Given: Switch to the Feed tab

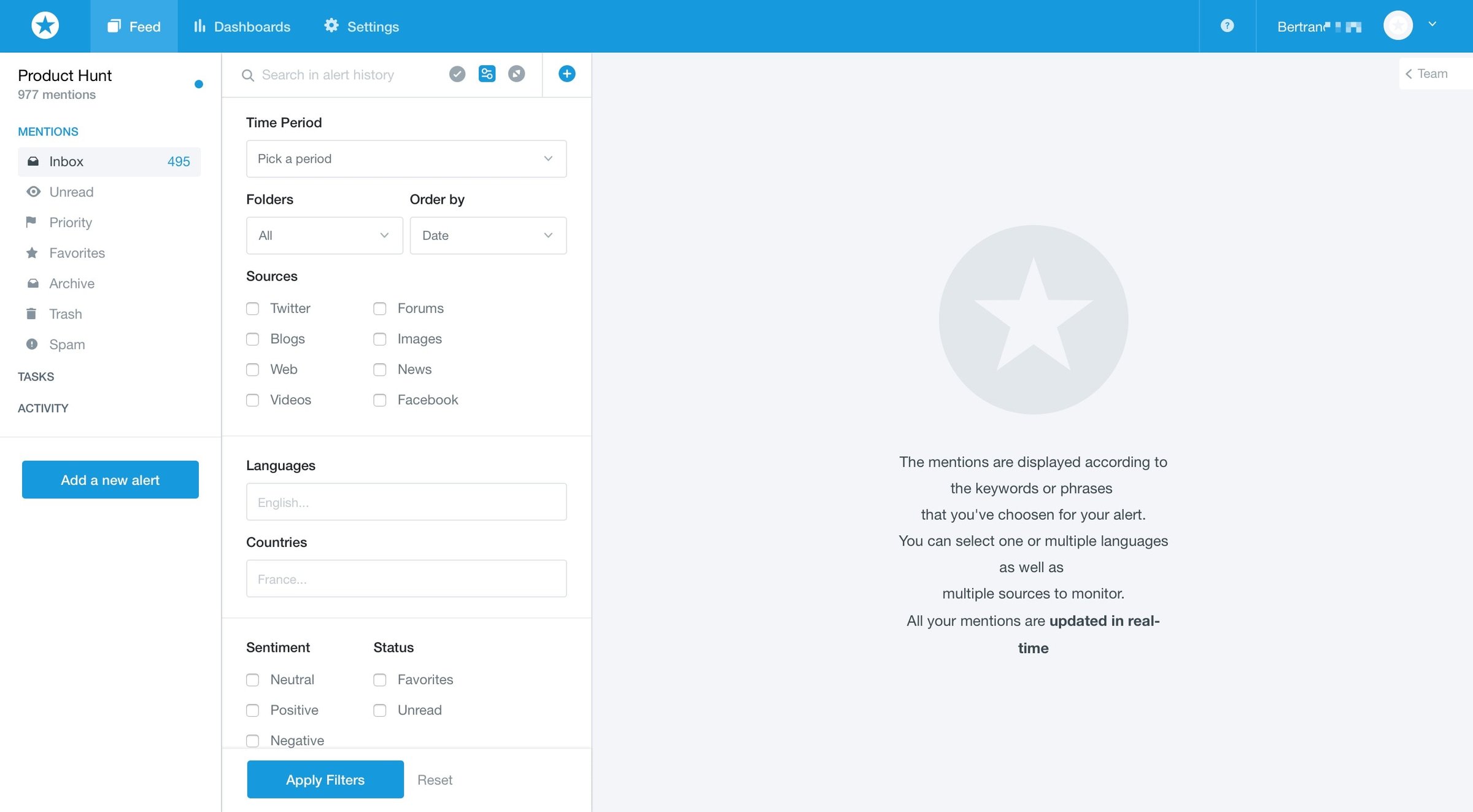Looking at the screenshot, I should [x=134, y=26].
